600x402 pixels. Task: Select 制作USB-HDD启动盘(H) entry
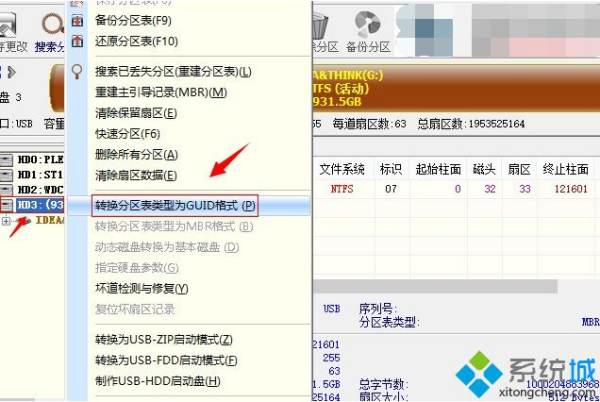coord(158,381)
